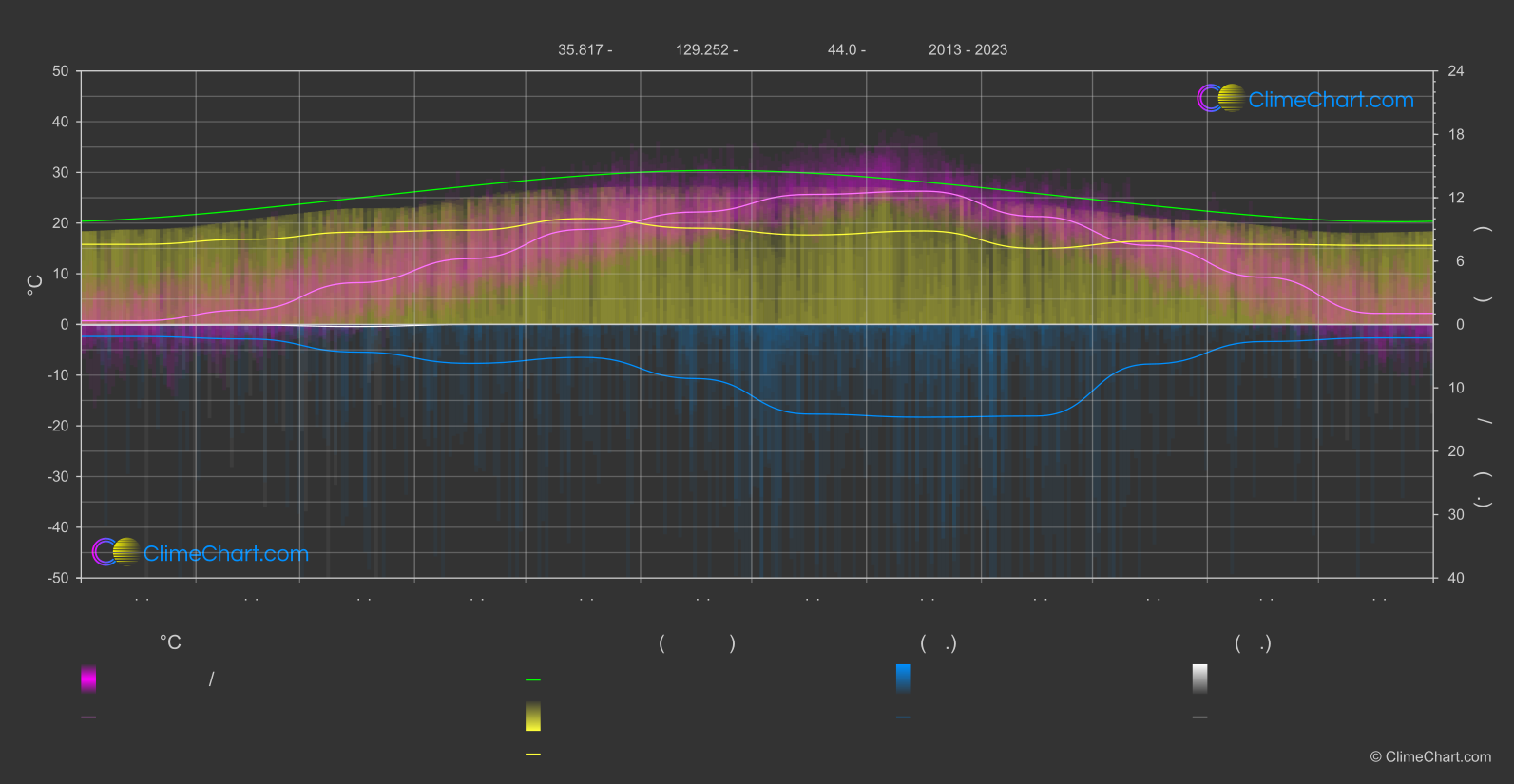Click the magenta gradient temperature range legend swatch

(x=88, y=679)
